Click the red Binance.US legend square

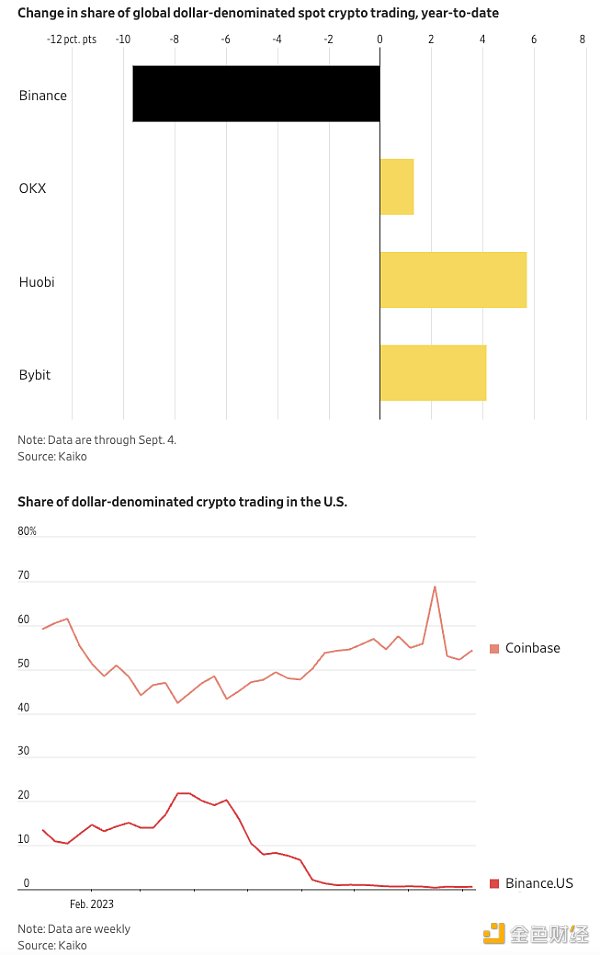pos(494,883)
